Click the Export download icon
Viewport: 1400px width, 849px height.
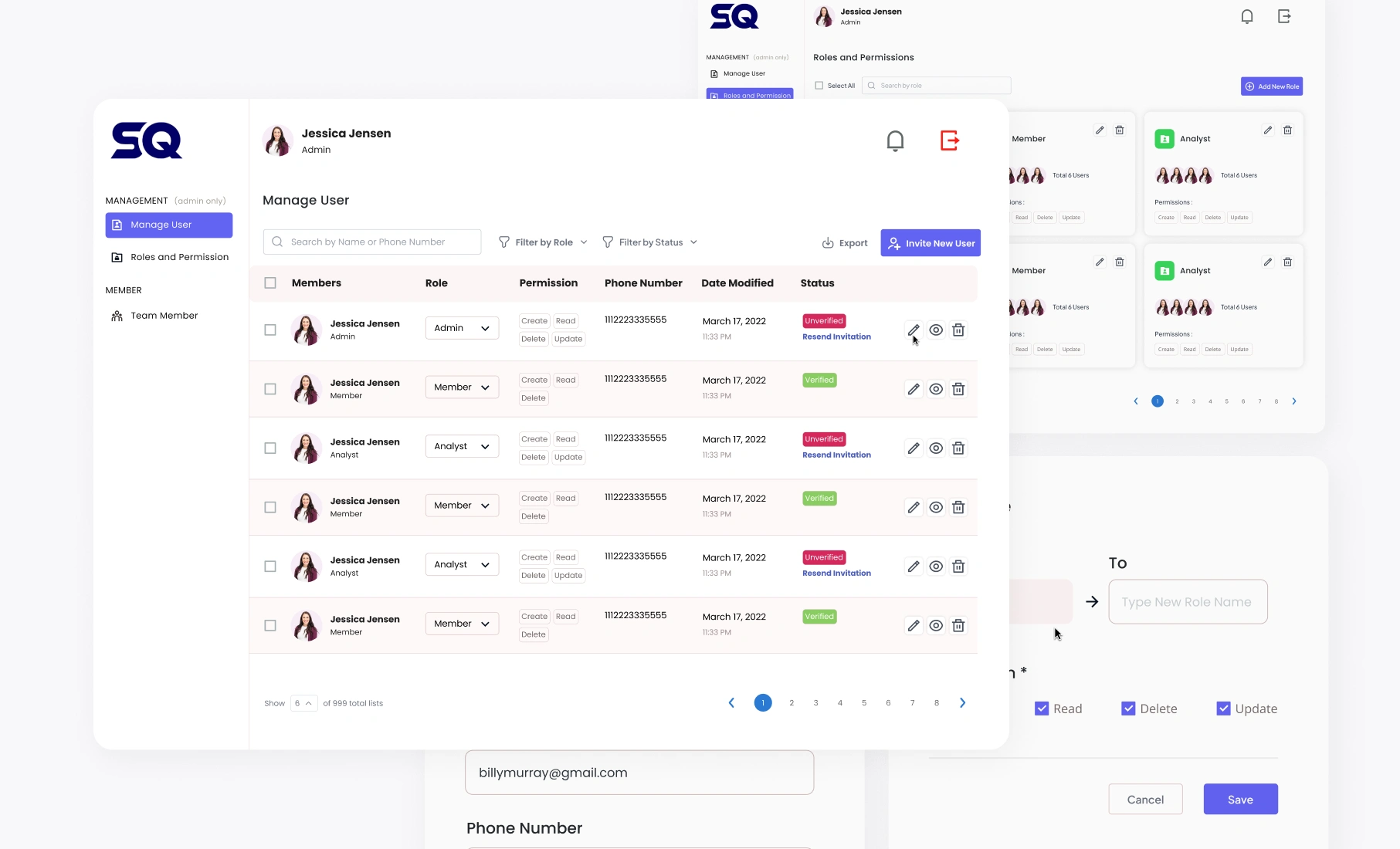(828, 242)
